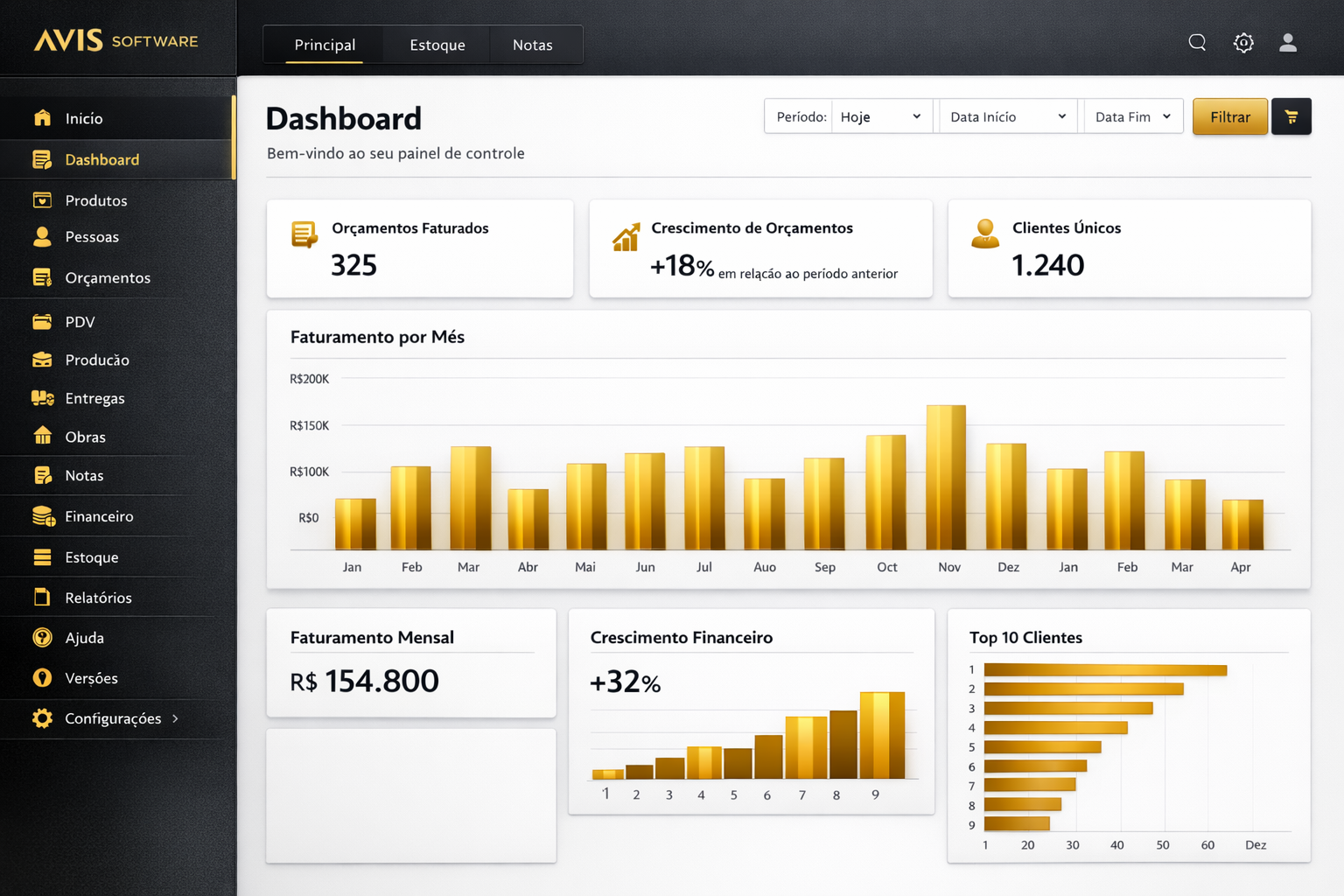Click the Obras building icon
1344x896 pixels.
click(x=42, y=437)
